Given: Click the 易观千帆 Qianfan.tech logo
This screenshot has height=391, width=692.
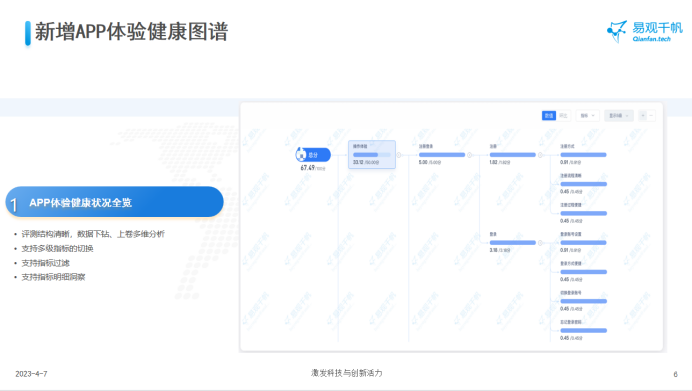Looking at the screenshot, I should tap(644, 31).
